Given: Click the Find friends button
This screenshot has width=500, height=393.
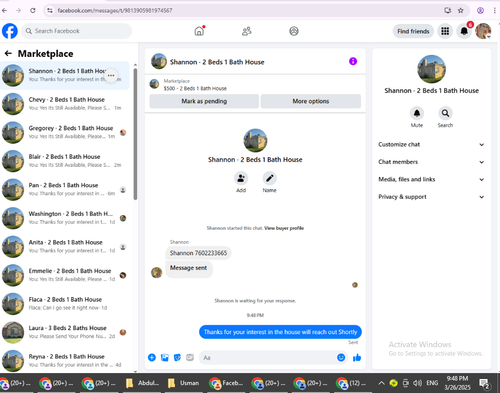Looking at the screenshot, I should coord(413,31).
